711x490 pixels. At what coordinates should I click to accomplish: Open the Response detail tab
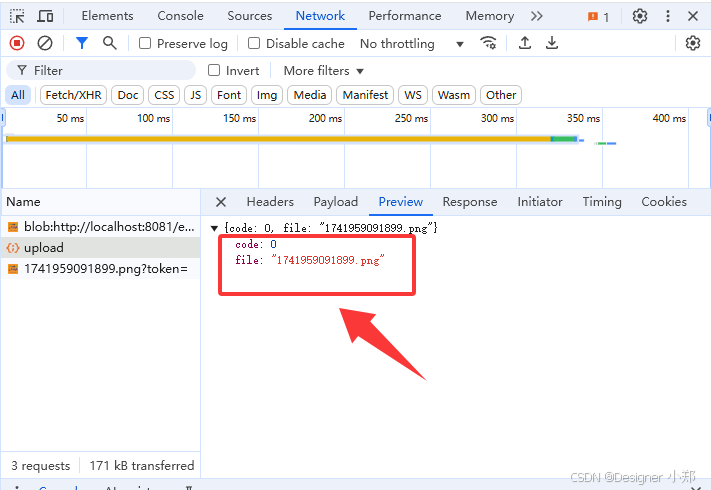(470, 202)
